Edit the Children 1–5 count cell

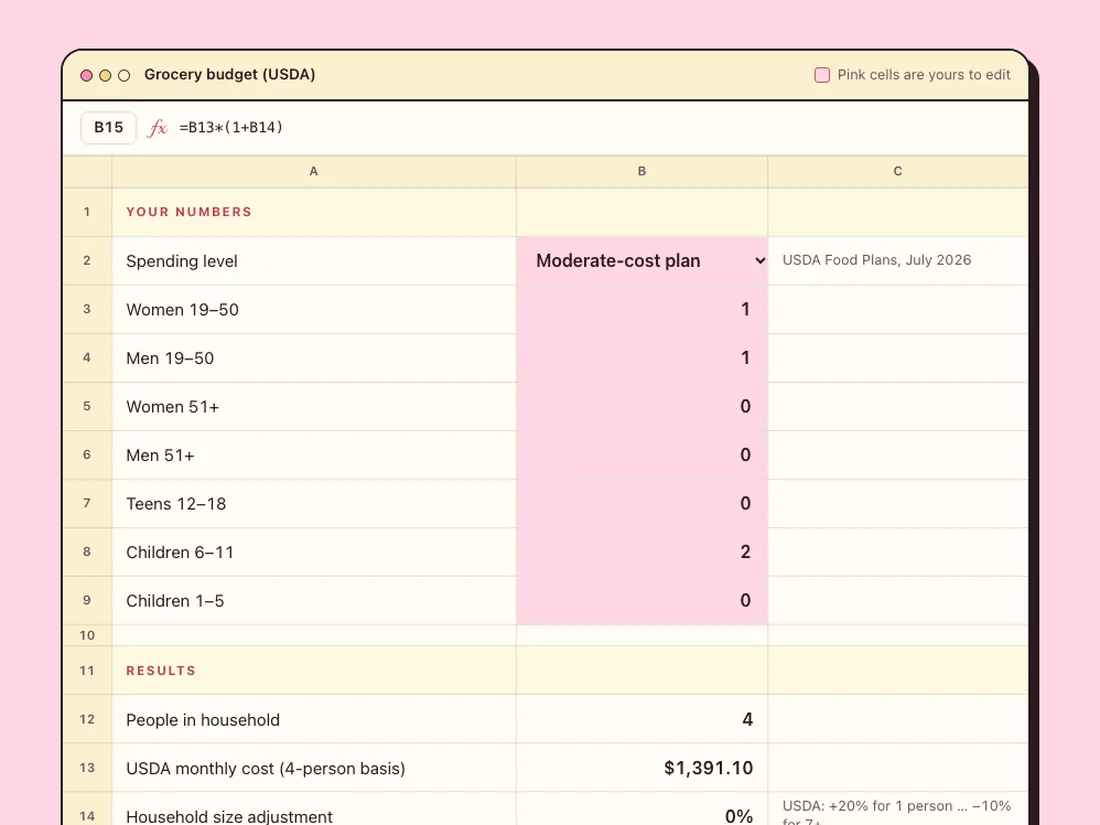click(642, 601)
